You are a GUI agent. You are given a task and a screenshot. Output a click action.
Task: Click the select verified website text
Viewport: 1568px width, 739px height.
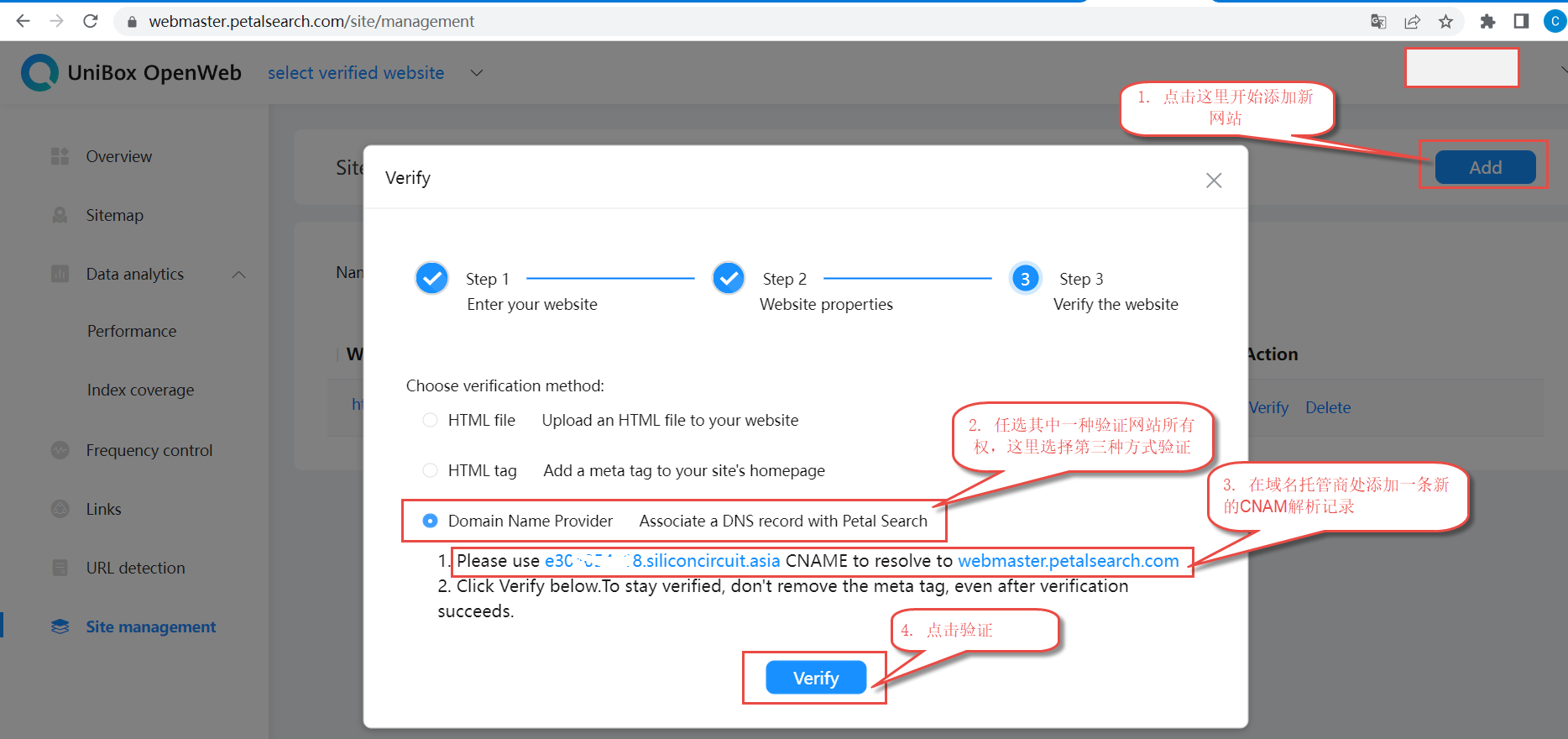356,73
